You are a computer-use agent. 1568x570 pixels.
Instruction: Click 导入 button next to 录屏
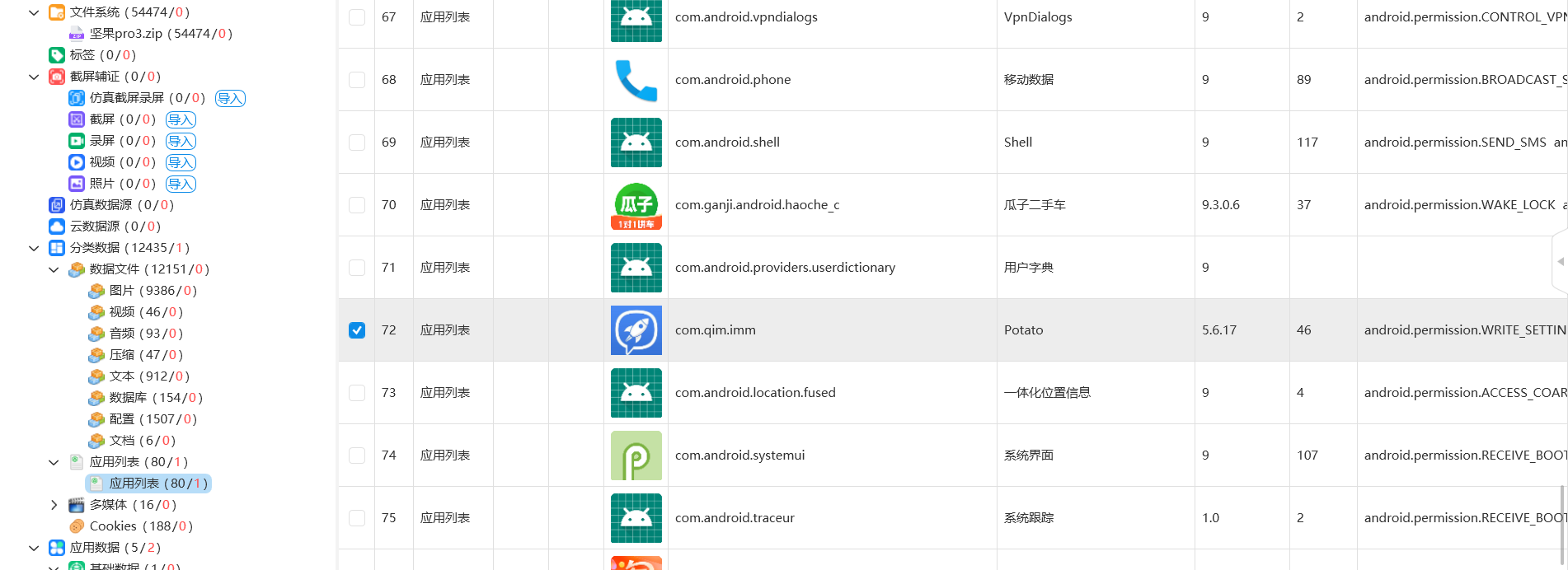[x=181, y=141]
